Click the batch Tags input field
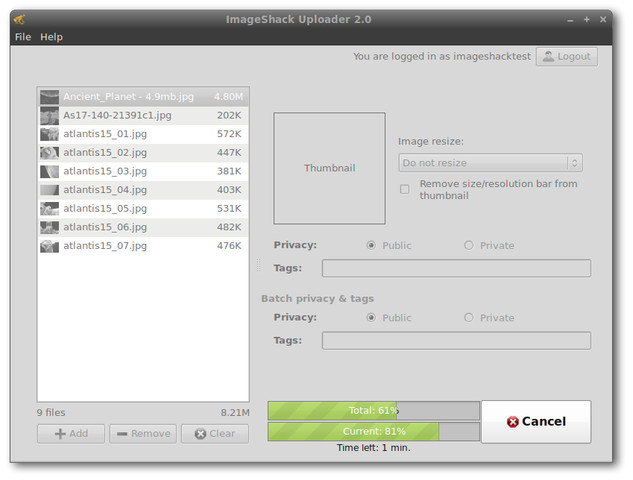Viewport: 633px width, 480px height. tap(456, 341)
